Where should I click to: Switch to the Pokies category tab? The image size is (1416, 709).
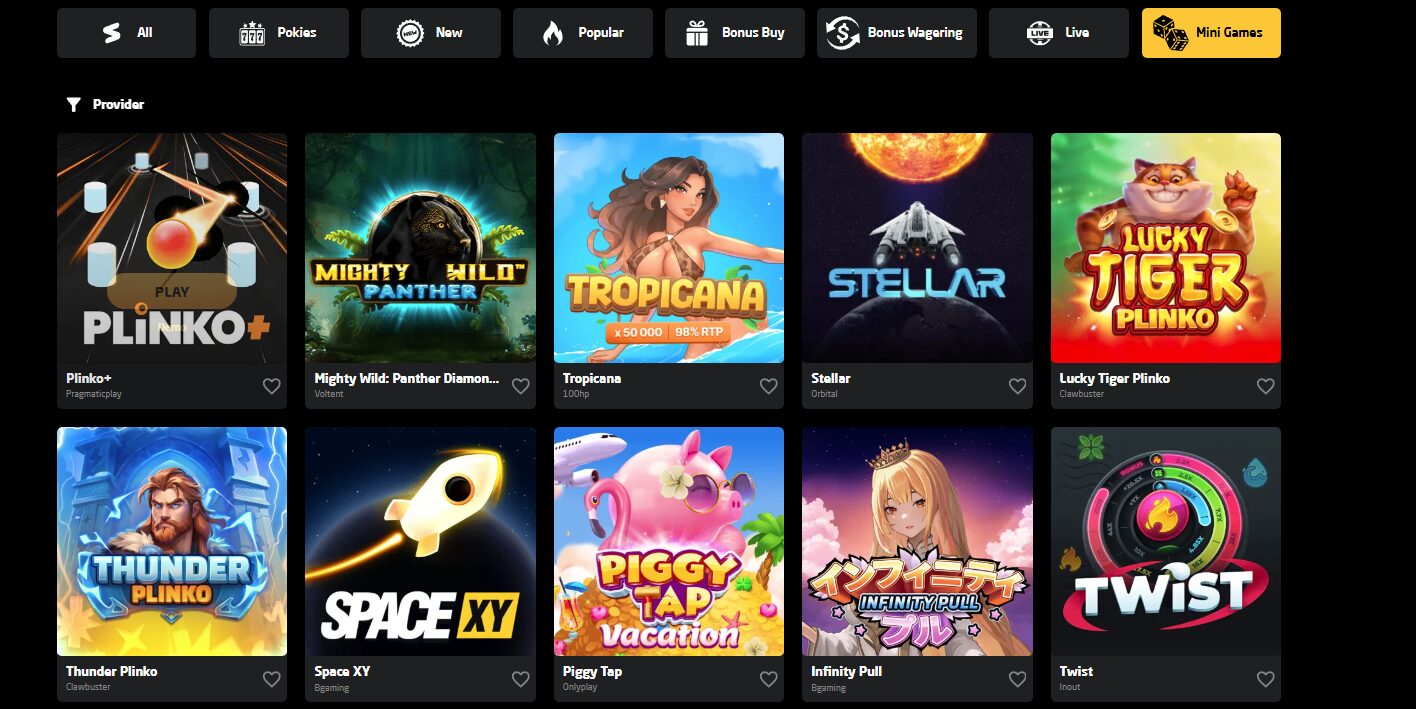(x=279, y=33)
